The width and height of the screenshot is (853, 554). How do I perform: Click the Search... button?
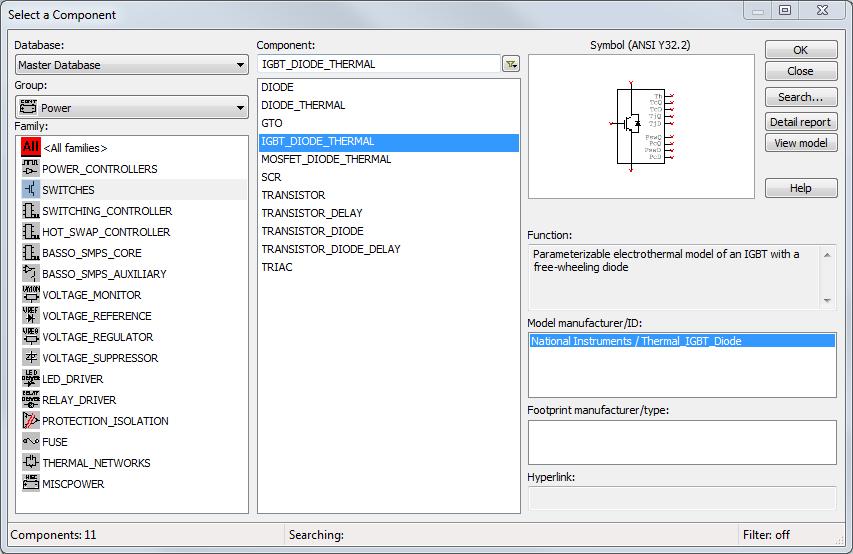(800, 97)
